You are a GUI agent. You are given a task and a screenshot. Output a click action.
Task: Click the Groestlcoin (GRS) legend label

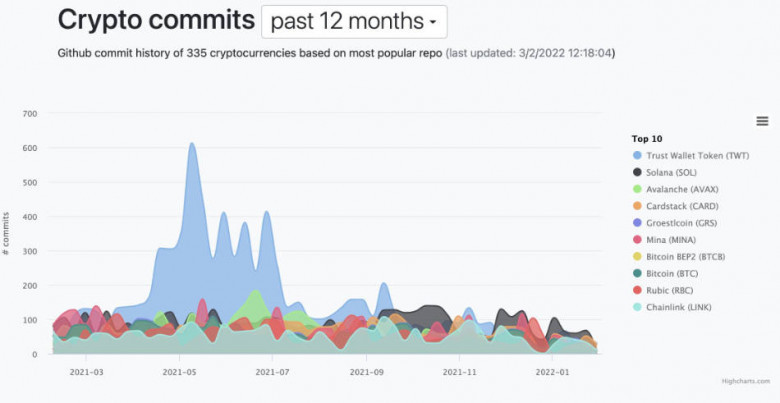click(690, 222)
